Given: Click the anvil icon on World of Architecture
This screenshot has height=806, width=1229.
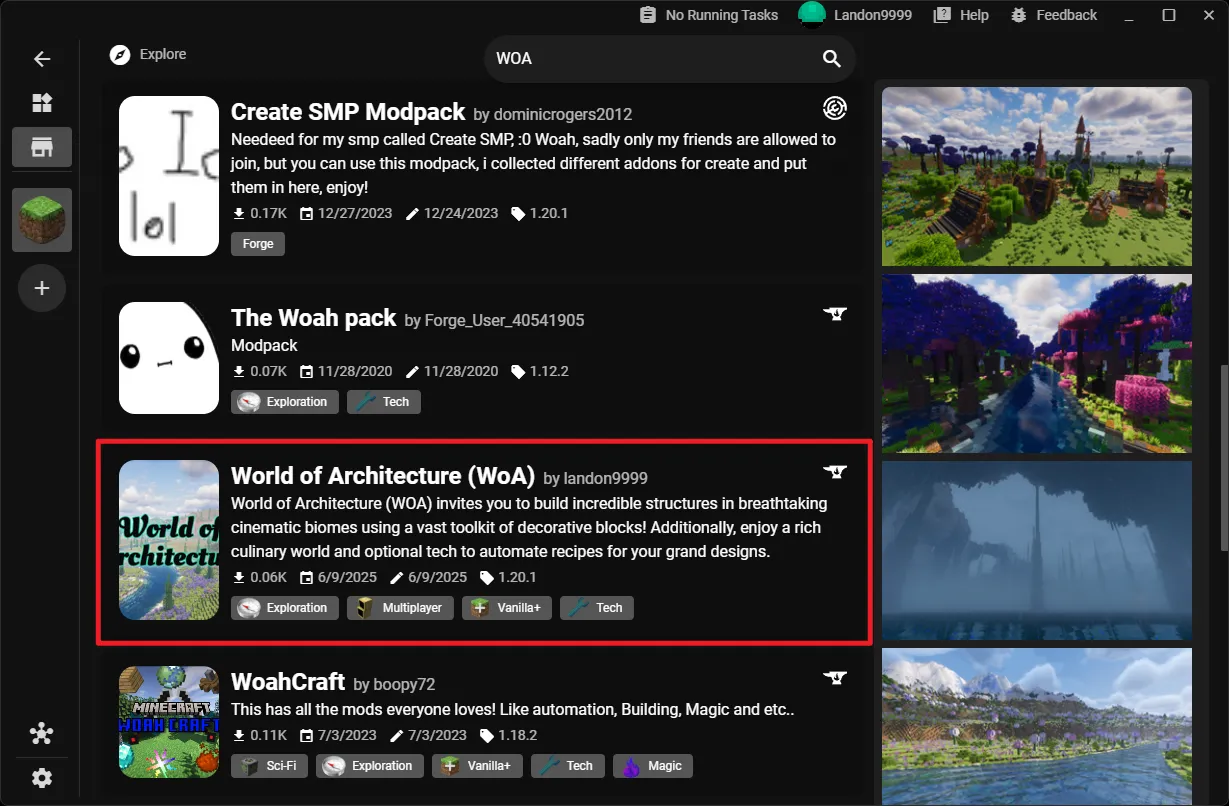Looking at the screenshot, I should tap(835, 471).
